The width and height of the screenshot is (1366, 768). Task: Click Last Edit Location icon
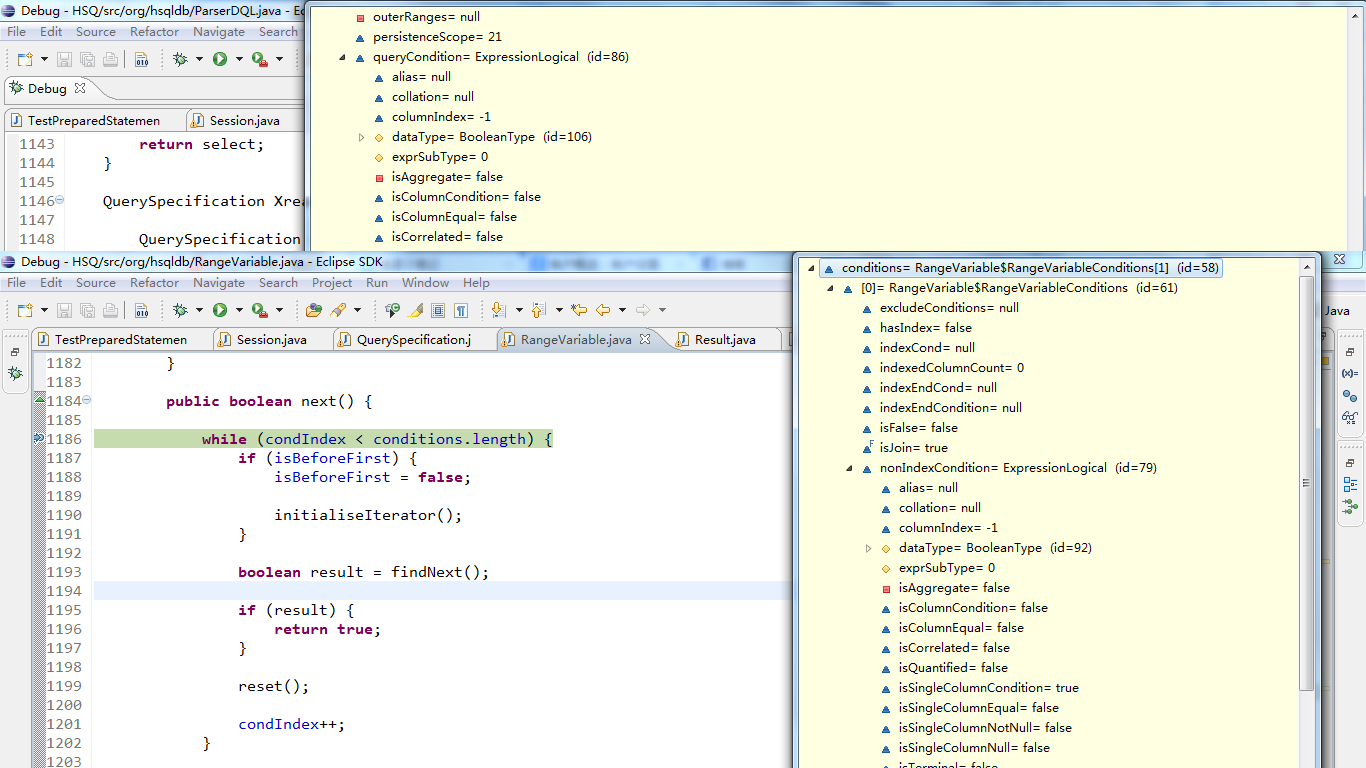pyautogui.click(x=578, y=310)
